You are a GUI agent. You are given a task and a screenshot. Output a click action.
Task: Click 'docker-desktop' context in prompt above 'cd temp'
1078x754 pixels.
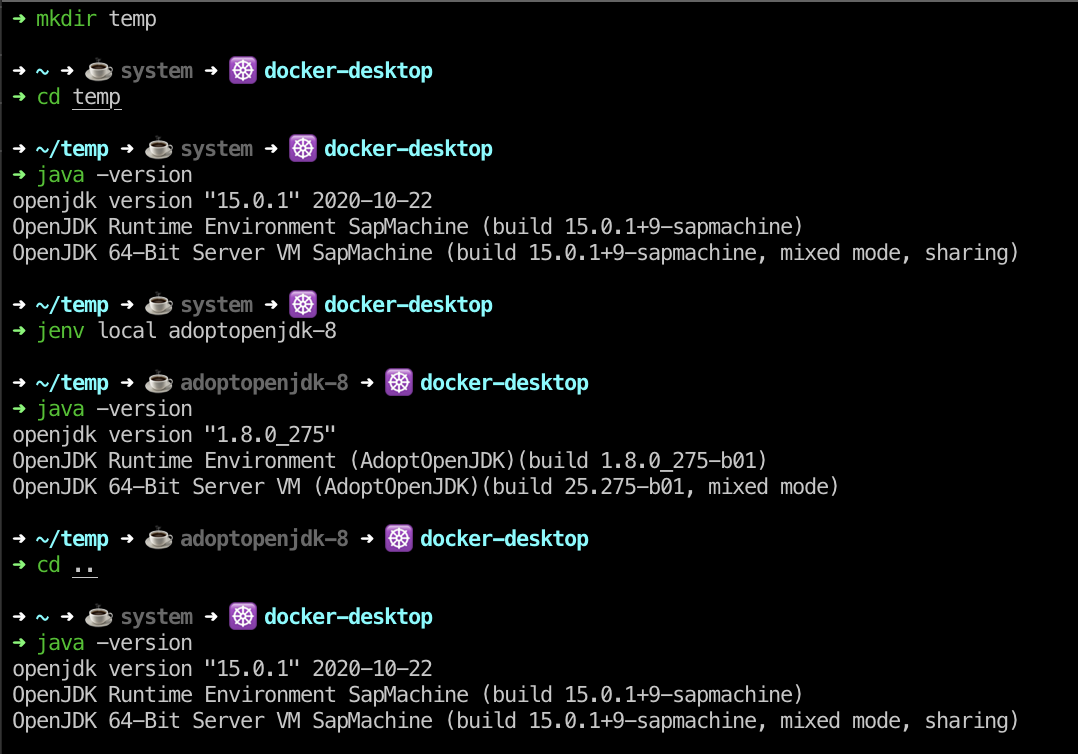point(349,70)
